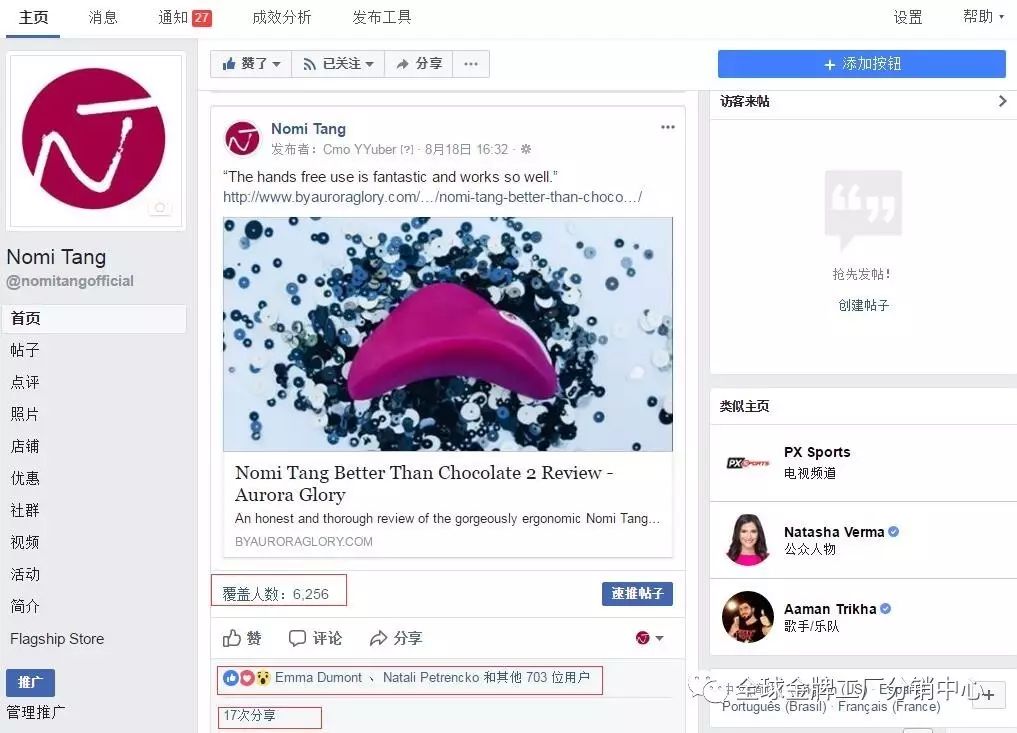
Task: Open 设置 in top bar
Action: (907, 17)
